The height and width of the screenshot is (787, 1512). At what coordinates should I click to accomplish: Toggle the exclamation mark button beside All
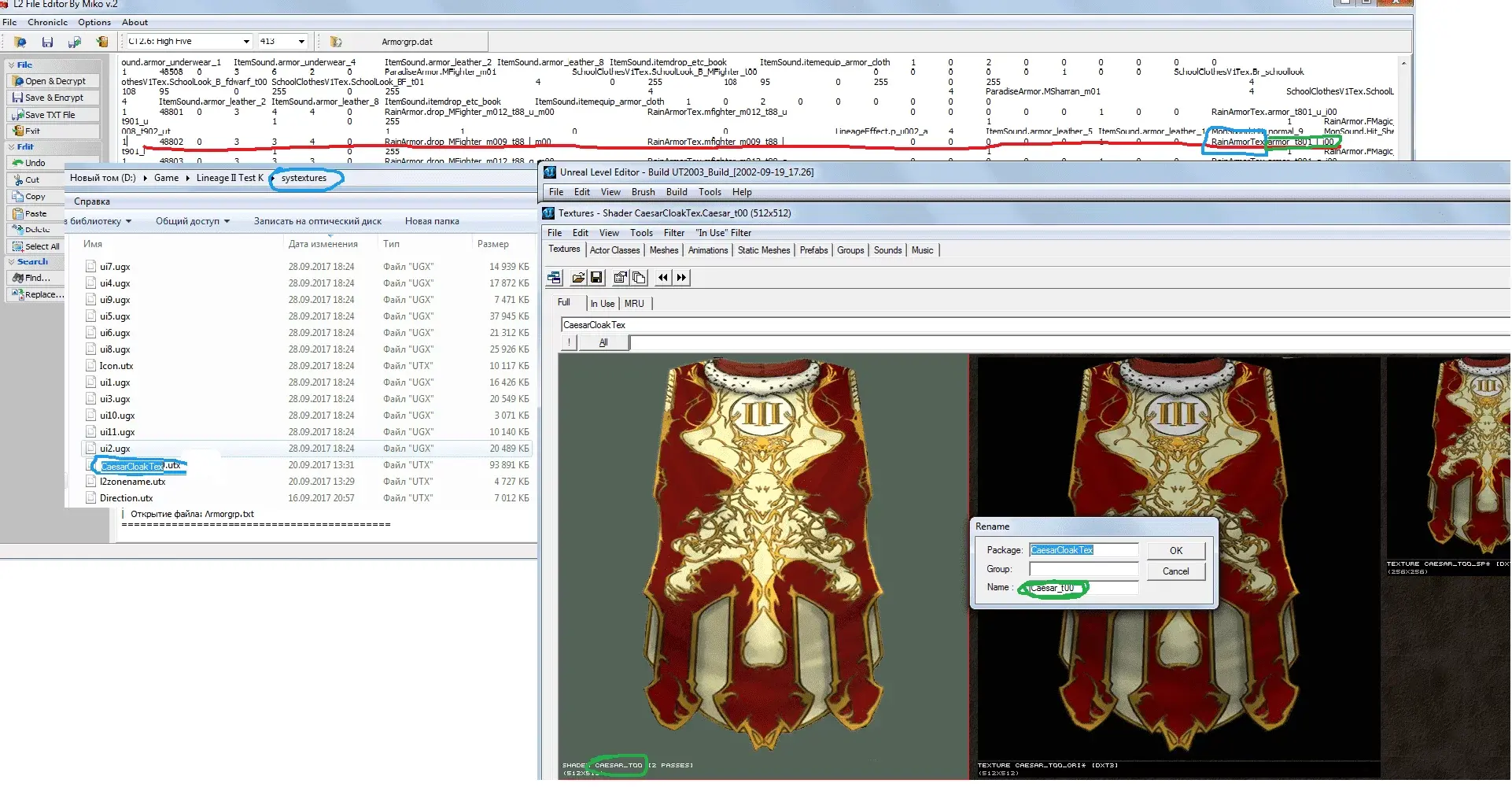(569, 342)
